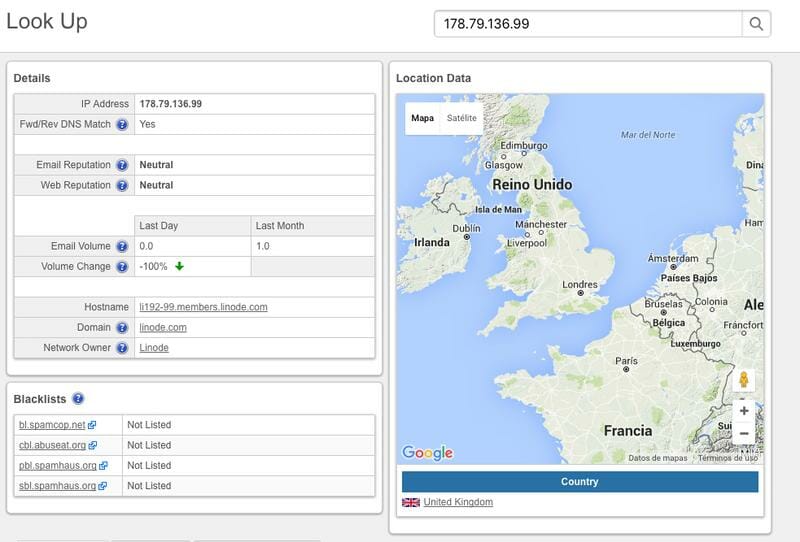Click the Last Day column header
Viewport: 800px width, 542px height.
[x=193, y=226]
